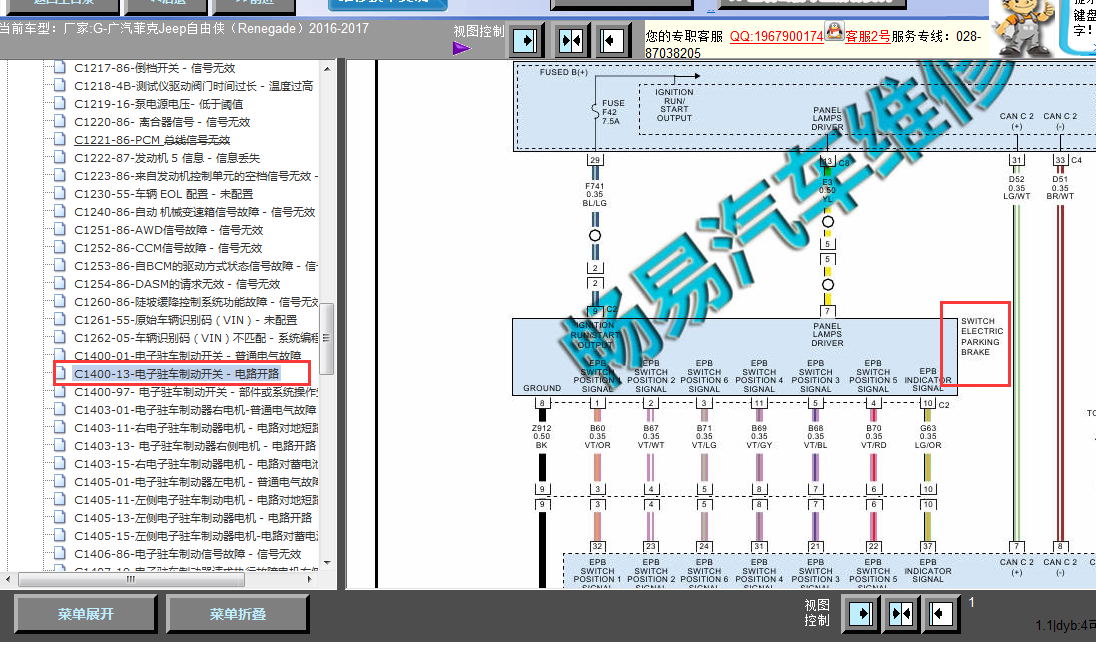Click the show-left-pane view icon next to 您的专职客服
1096x648 pixels.
tap(611, 41)
